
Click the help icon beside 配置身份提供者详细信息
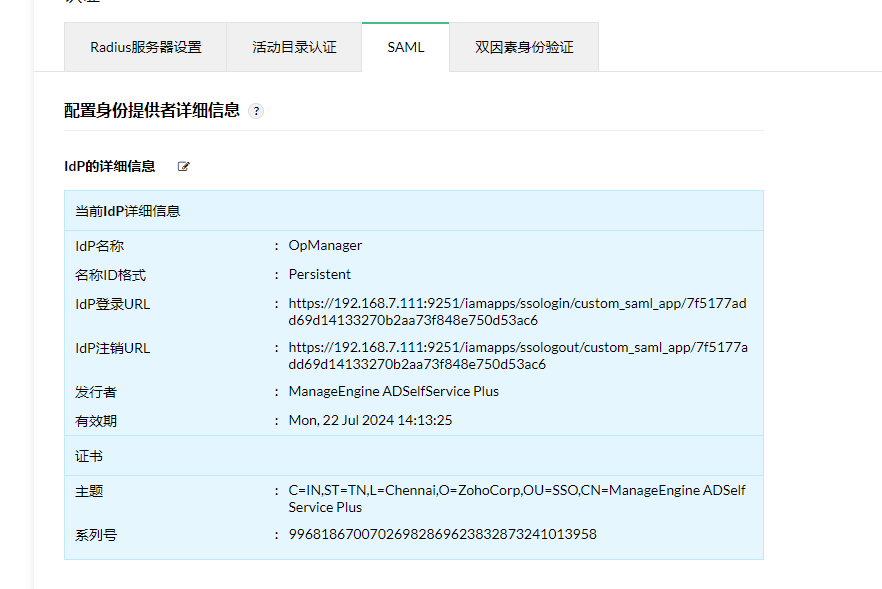point(256,111)
